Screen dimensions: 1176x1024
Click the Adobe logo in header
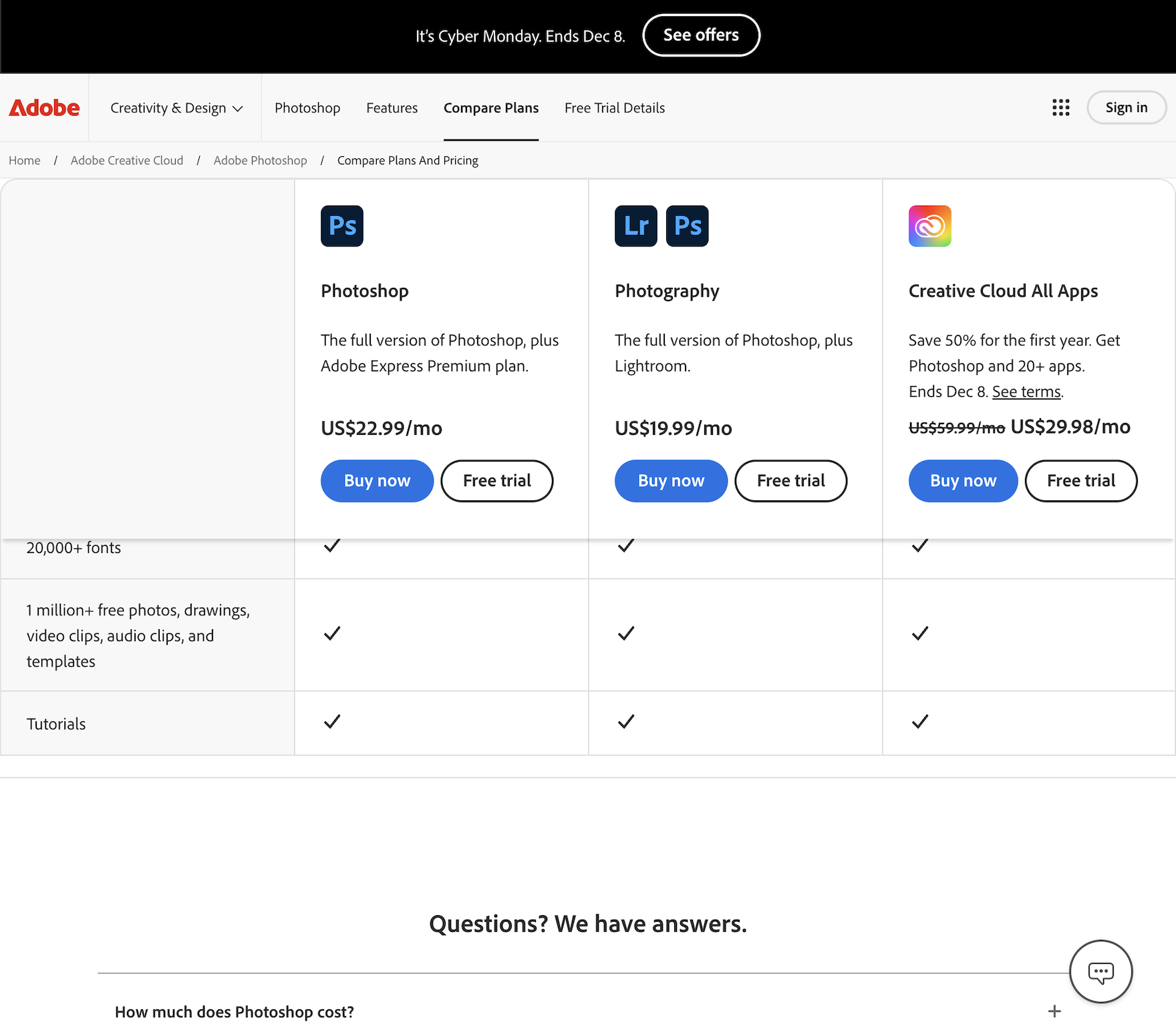(x=44, y=108)
